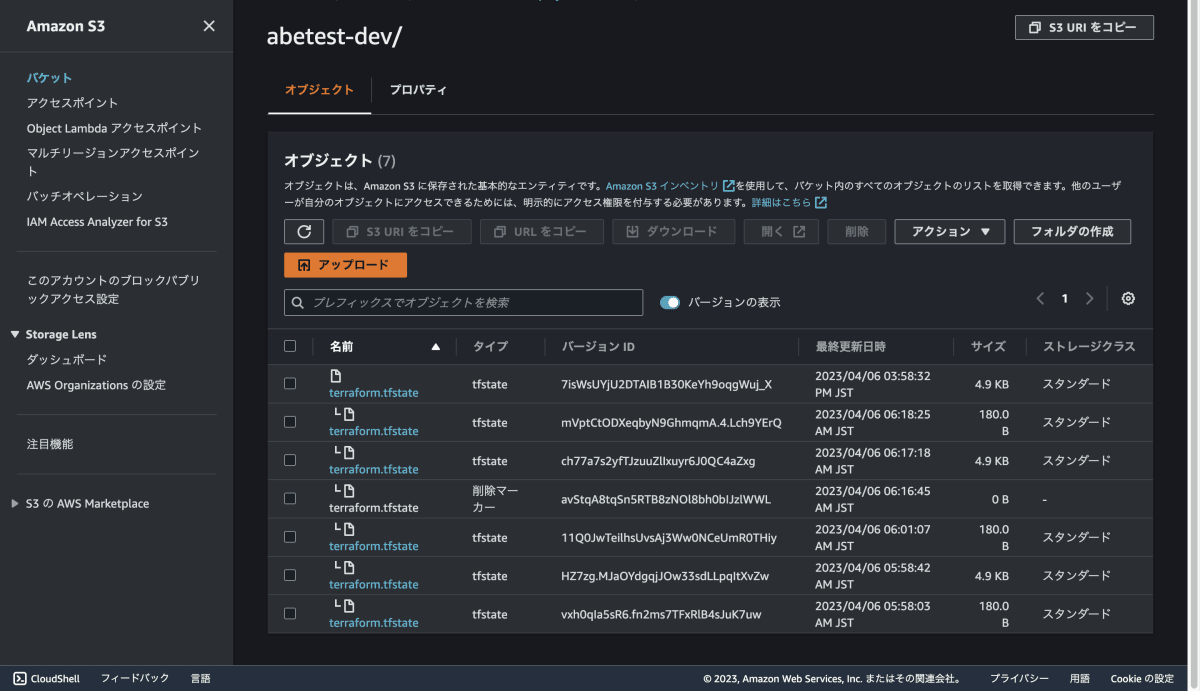
Task: Click file icon of version 7isWsUYjU2DTAIB1B30KeYh9oqgWuj_X
Action: coord(336,376)
